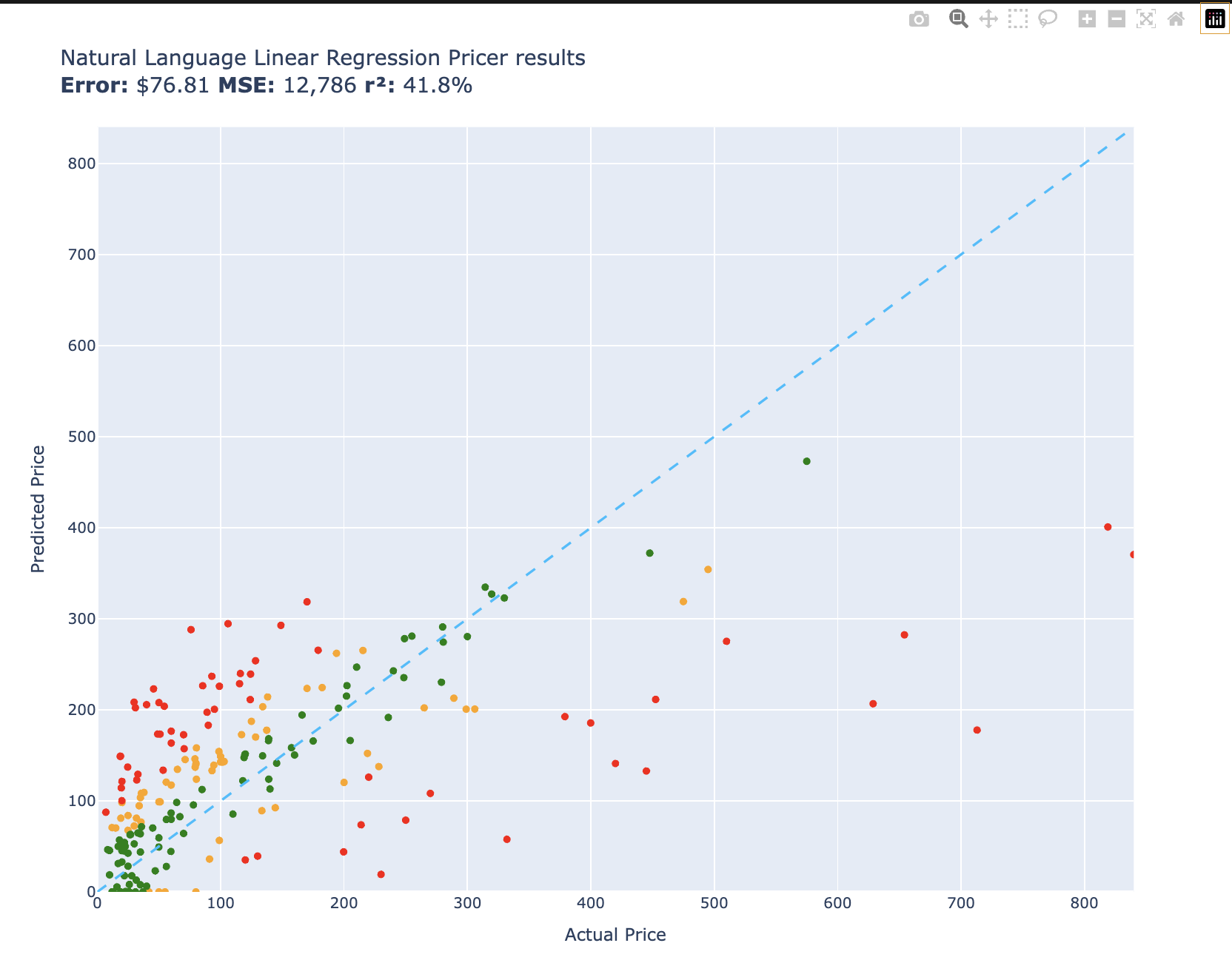The height and width of the screenshot is (980, 1232).
Task: Select the green point near actual 448, predicted 372
Action: click(650, 553)
